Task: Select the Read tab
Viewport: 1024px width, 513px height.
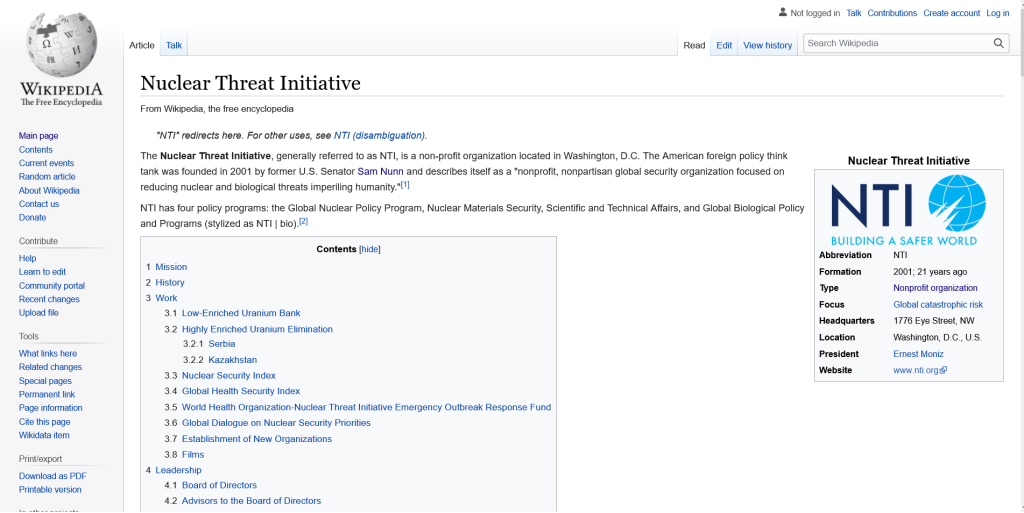Action: [x=694, y=45]
